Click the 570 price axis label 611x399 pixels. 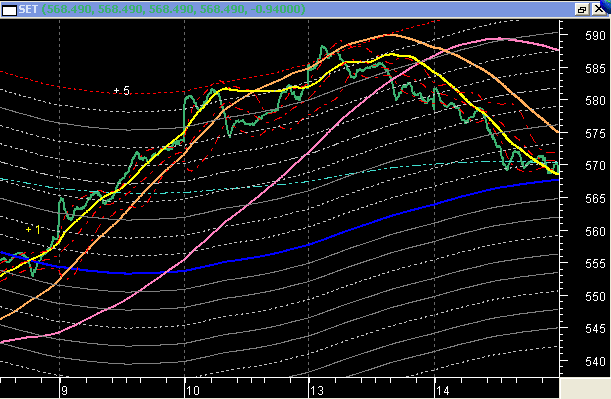595,166
